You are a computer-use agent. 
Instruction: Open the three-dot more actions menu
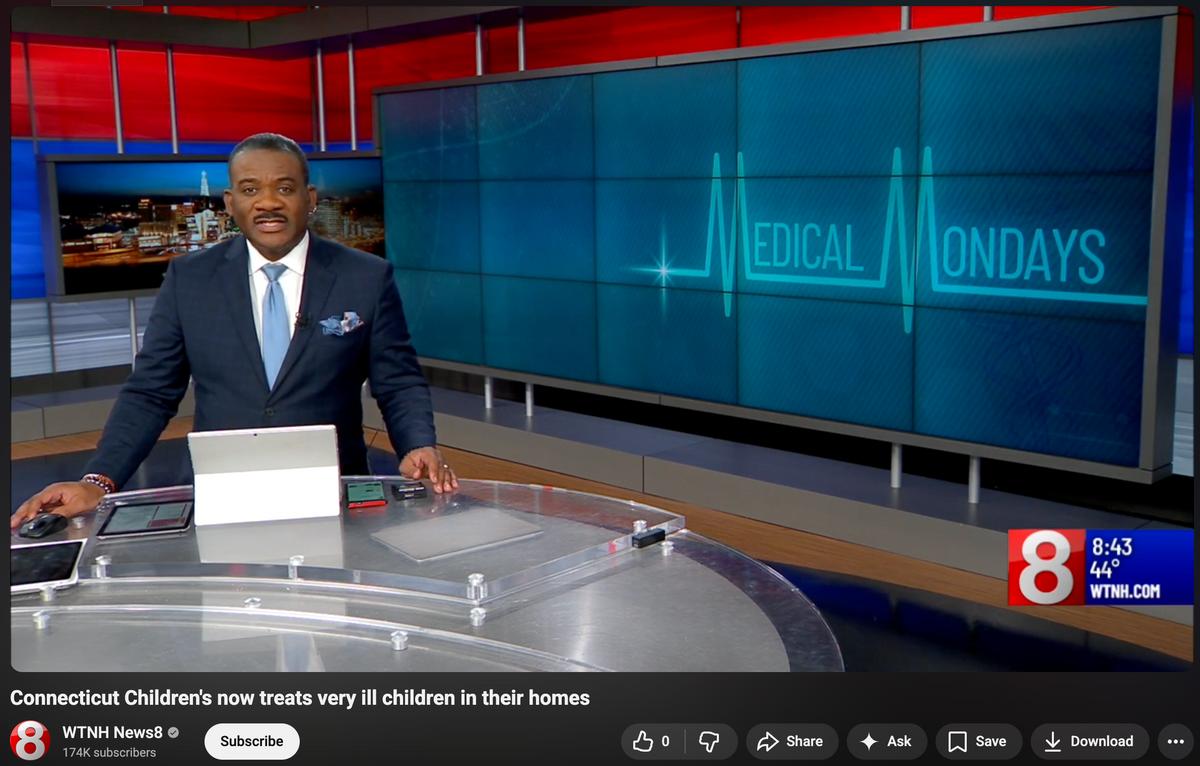(1175, 741)
